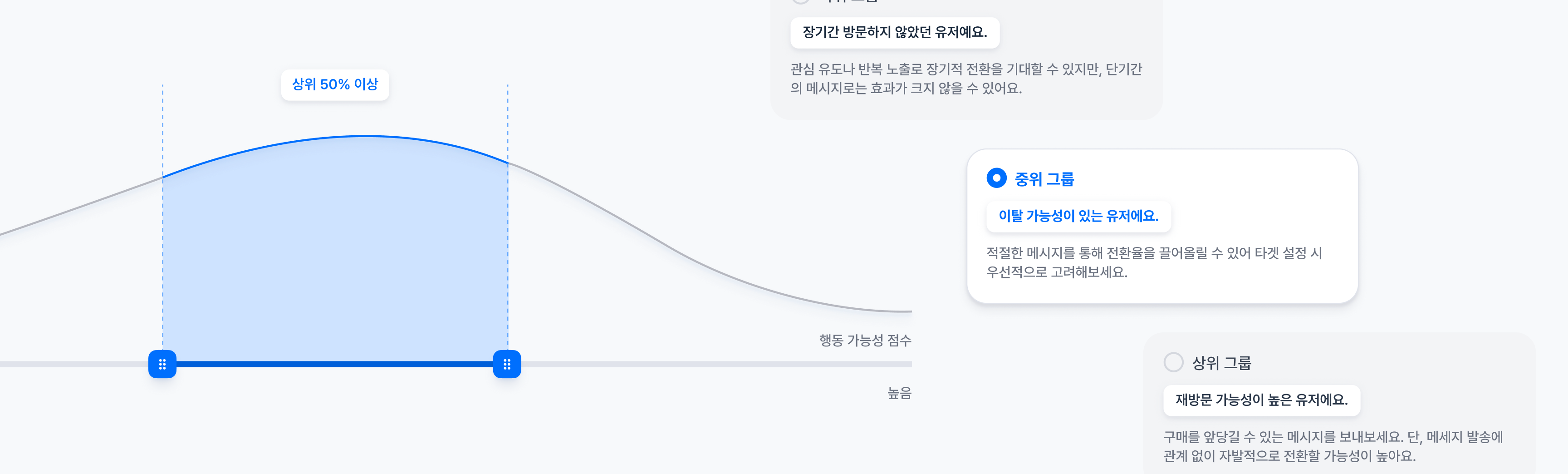Viewport: 1568px width, 474px height.
Task: Click the right range slider grip handle
Action: point(507,364)
